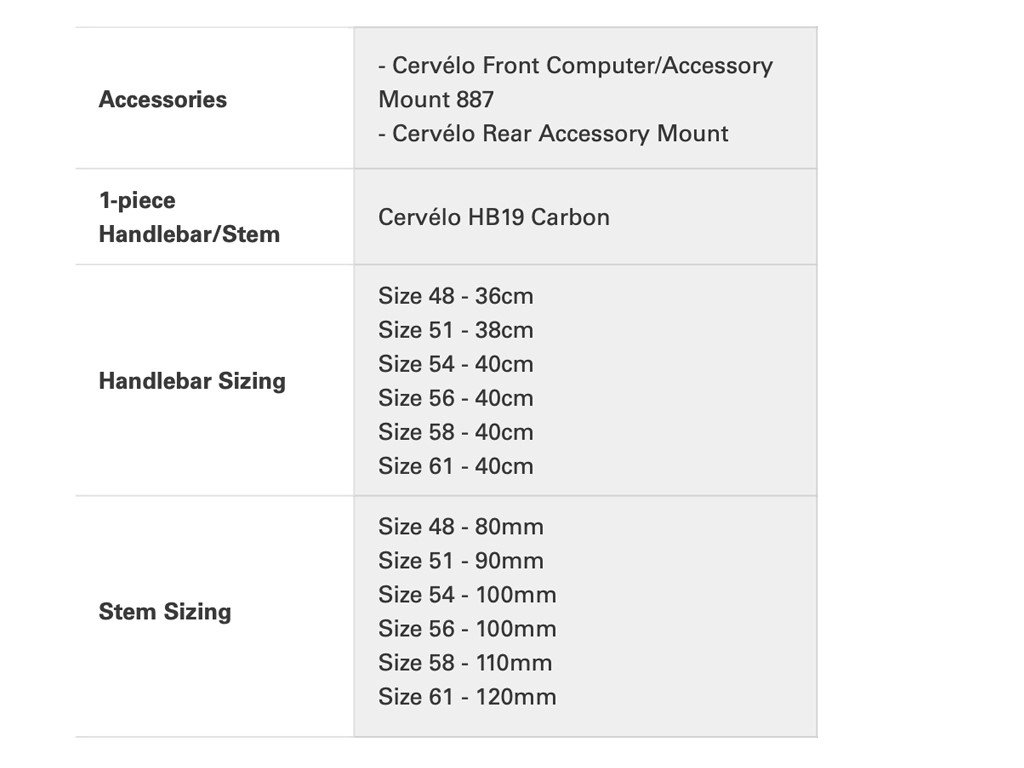Click the Size 48 - 36cm handlebar entry
Viewport: 1024px width, 768px height.
coord(456,296)
